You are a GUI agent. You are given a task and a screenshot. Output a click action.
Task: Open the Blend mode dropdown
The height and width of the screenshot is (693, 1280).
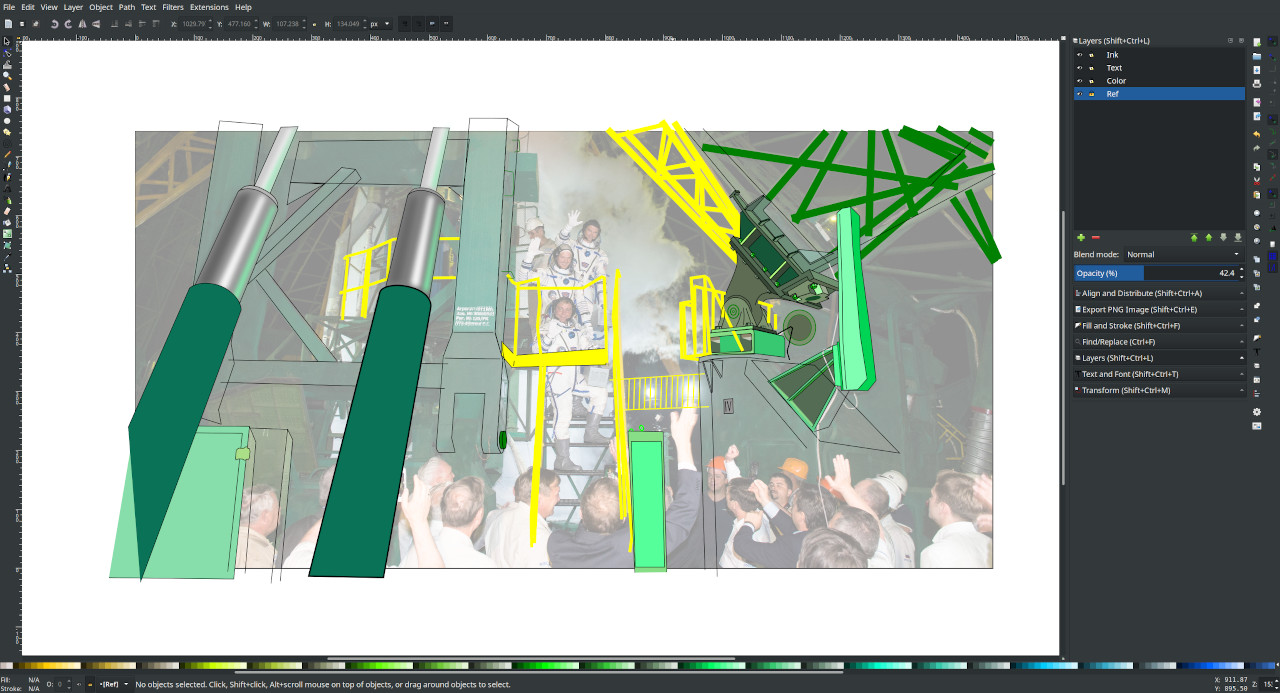pyautogui.click(x=1184, y=255)
